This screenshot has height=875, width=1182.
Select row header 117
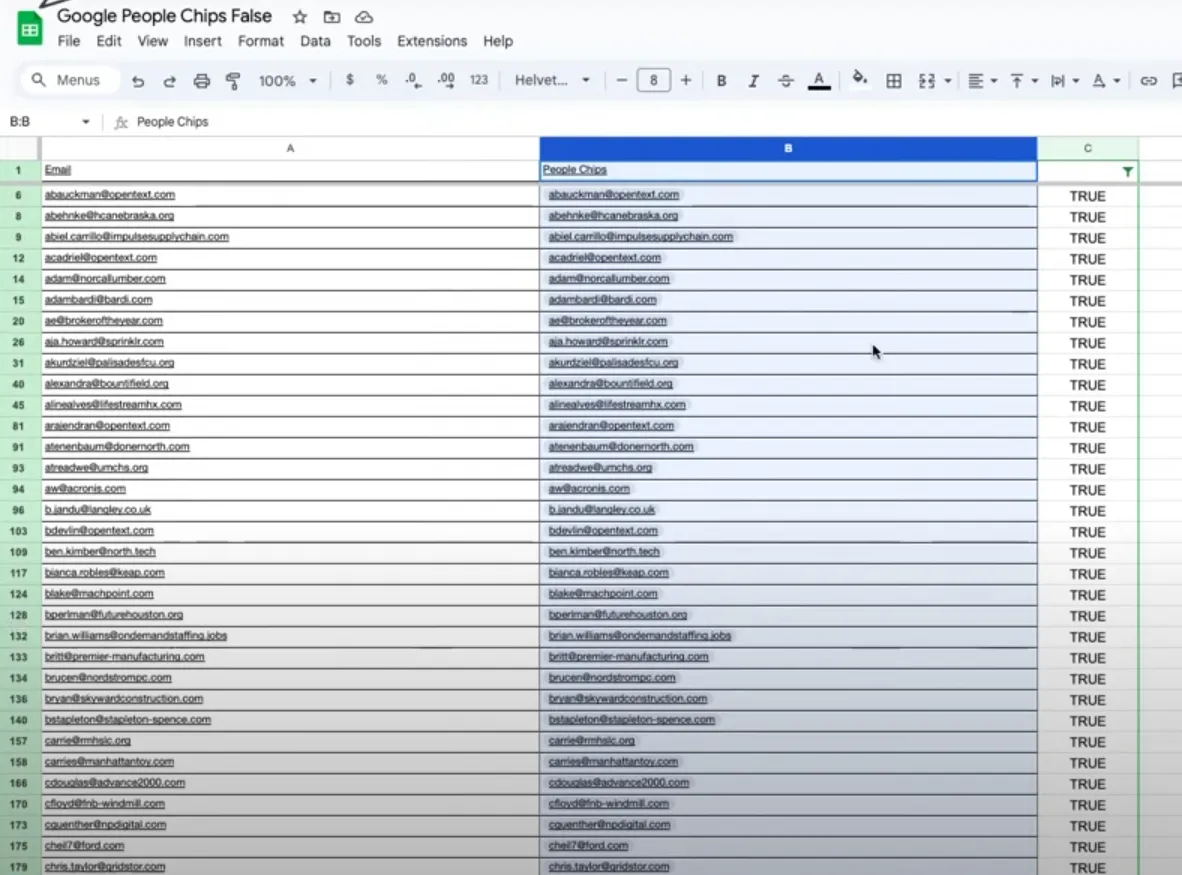[19, 573]
